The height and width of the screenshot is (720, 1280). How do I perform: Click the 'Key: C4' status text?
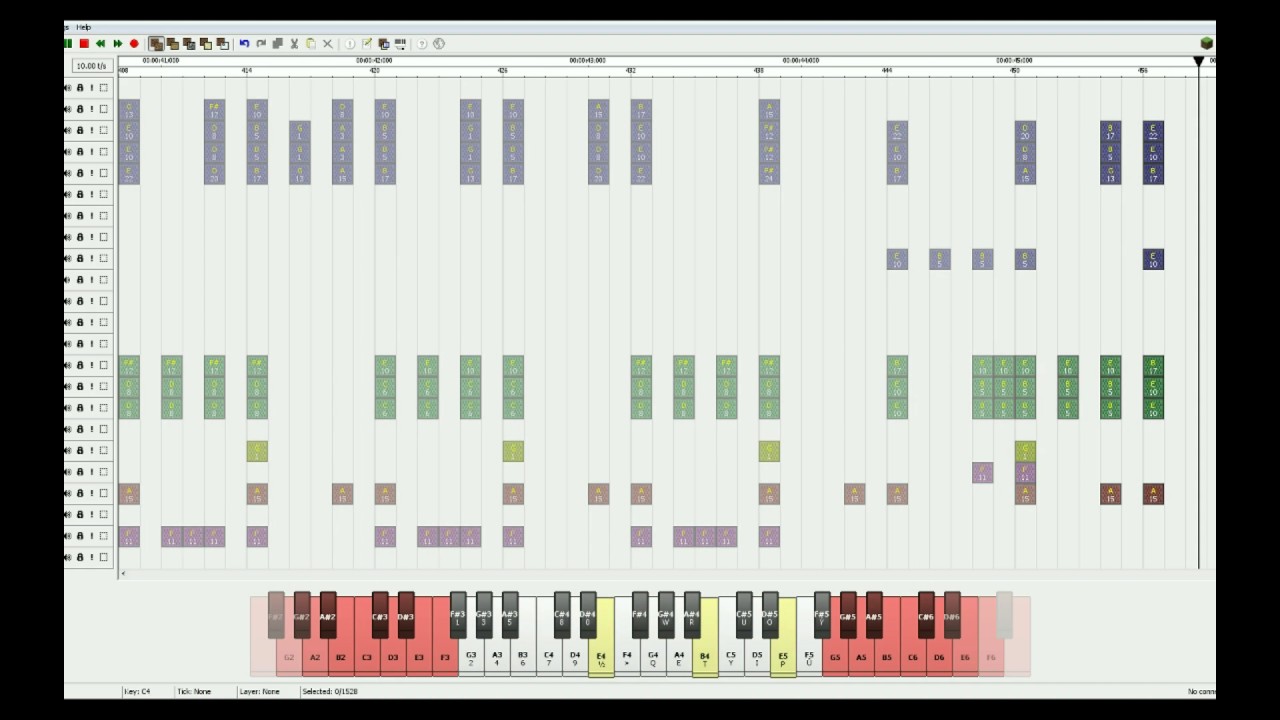[x=137, y=691]
